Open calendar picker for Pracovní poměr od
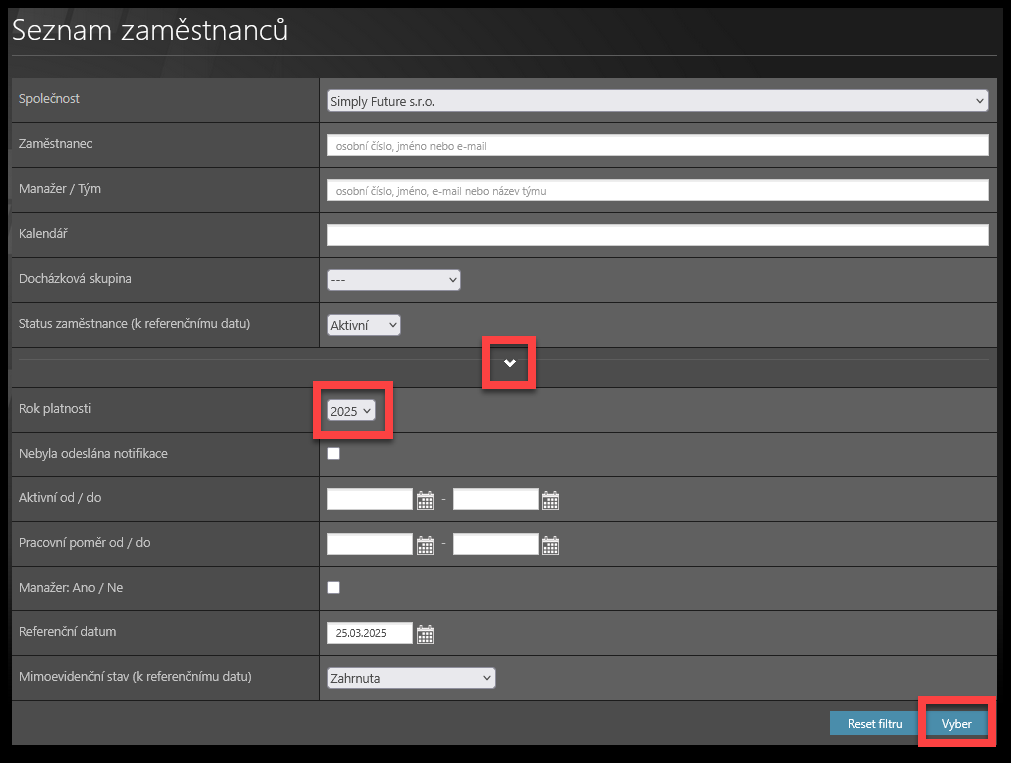Screen dimensions: 1011x763 tap(425, 545)
